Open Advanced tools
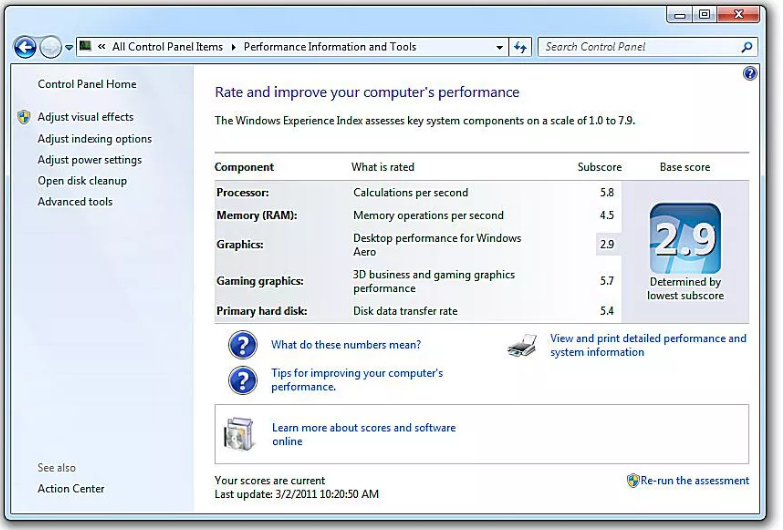 click(x=75, y=202)
